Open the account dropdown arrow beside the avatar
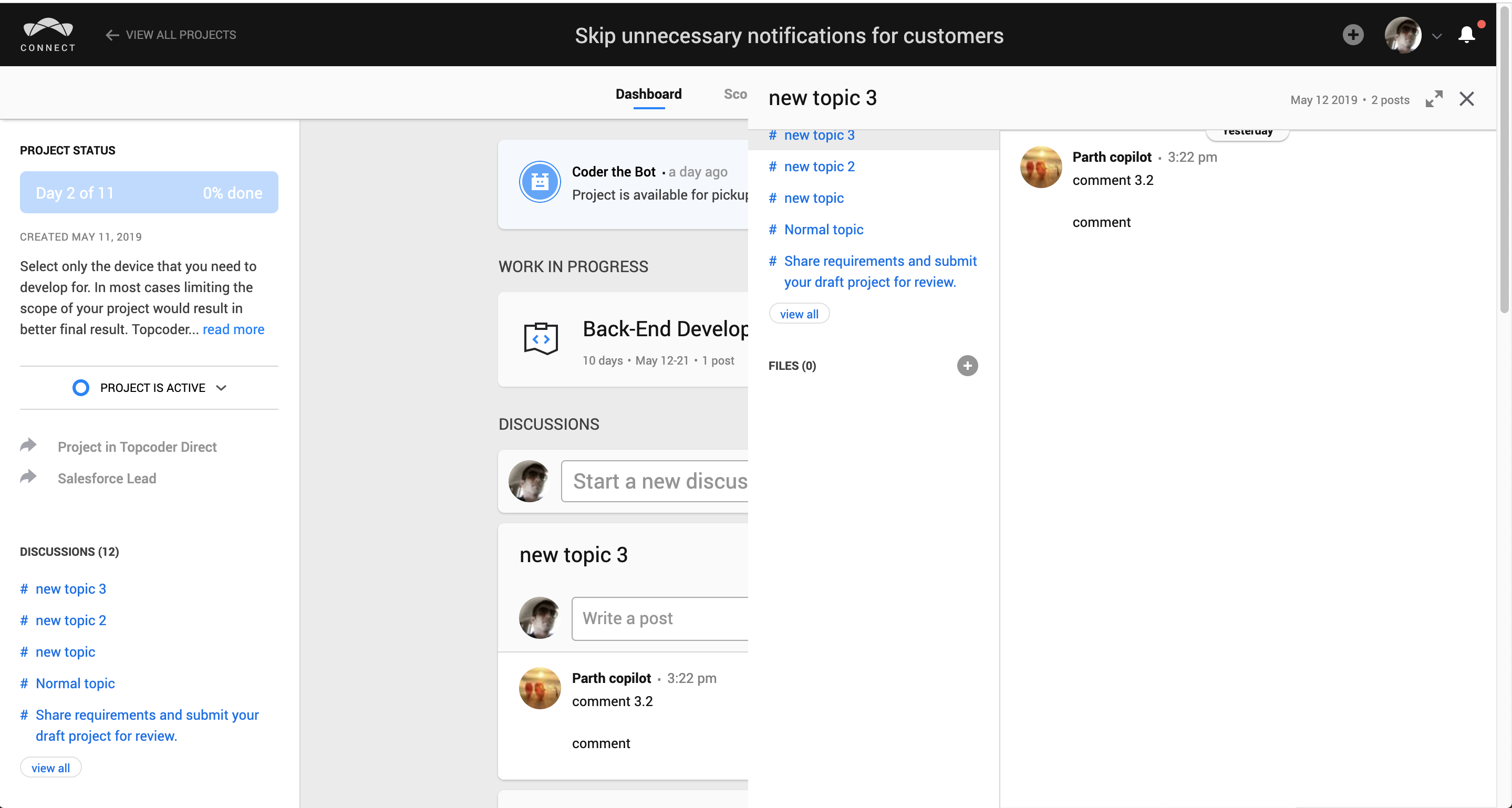The image size is (1512, 808). click(x=1437, y=36)
